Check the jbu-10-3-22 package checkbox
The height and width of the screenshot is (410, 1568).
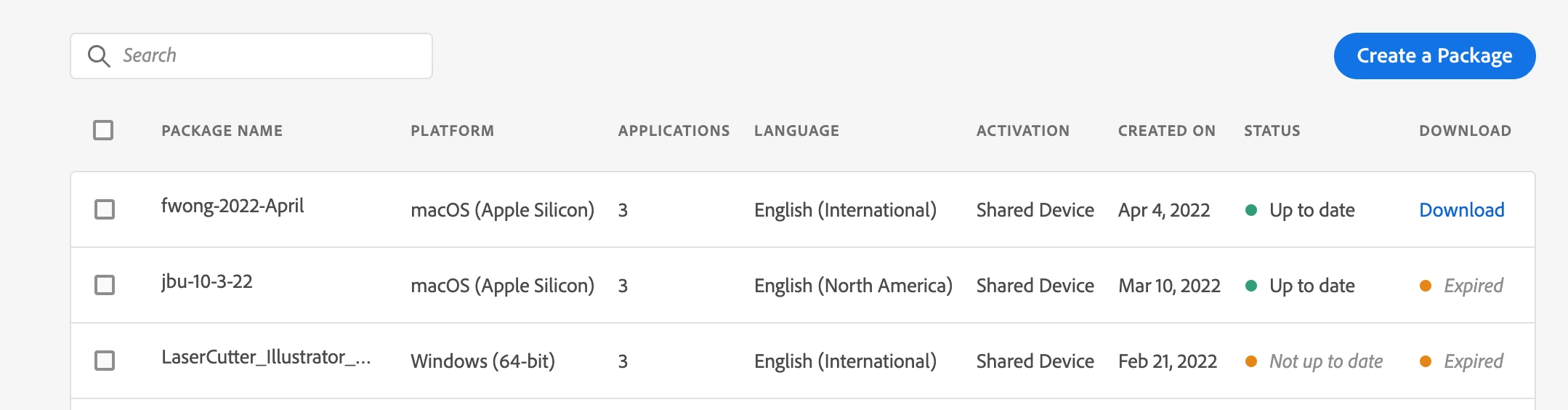(x=105, y=285)
